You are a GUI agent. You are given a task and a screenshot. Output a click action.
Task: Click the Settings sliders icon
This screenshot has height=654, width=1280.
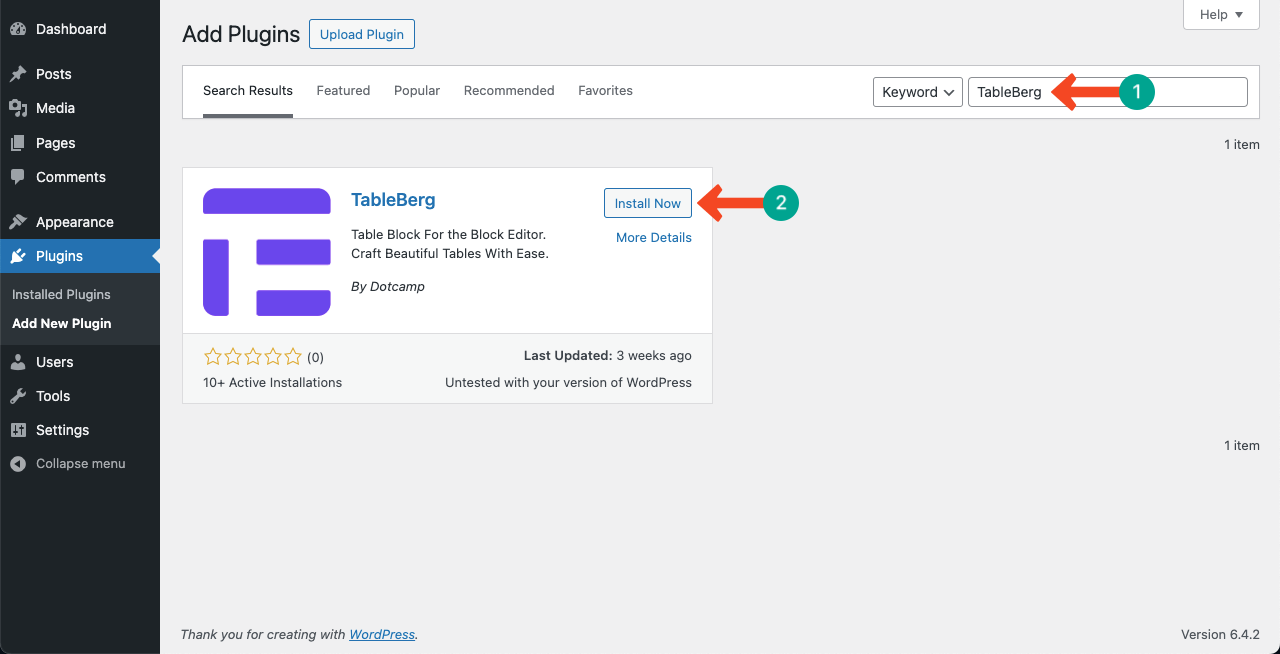18,430
